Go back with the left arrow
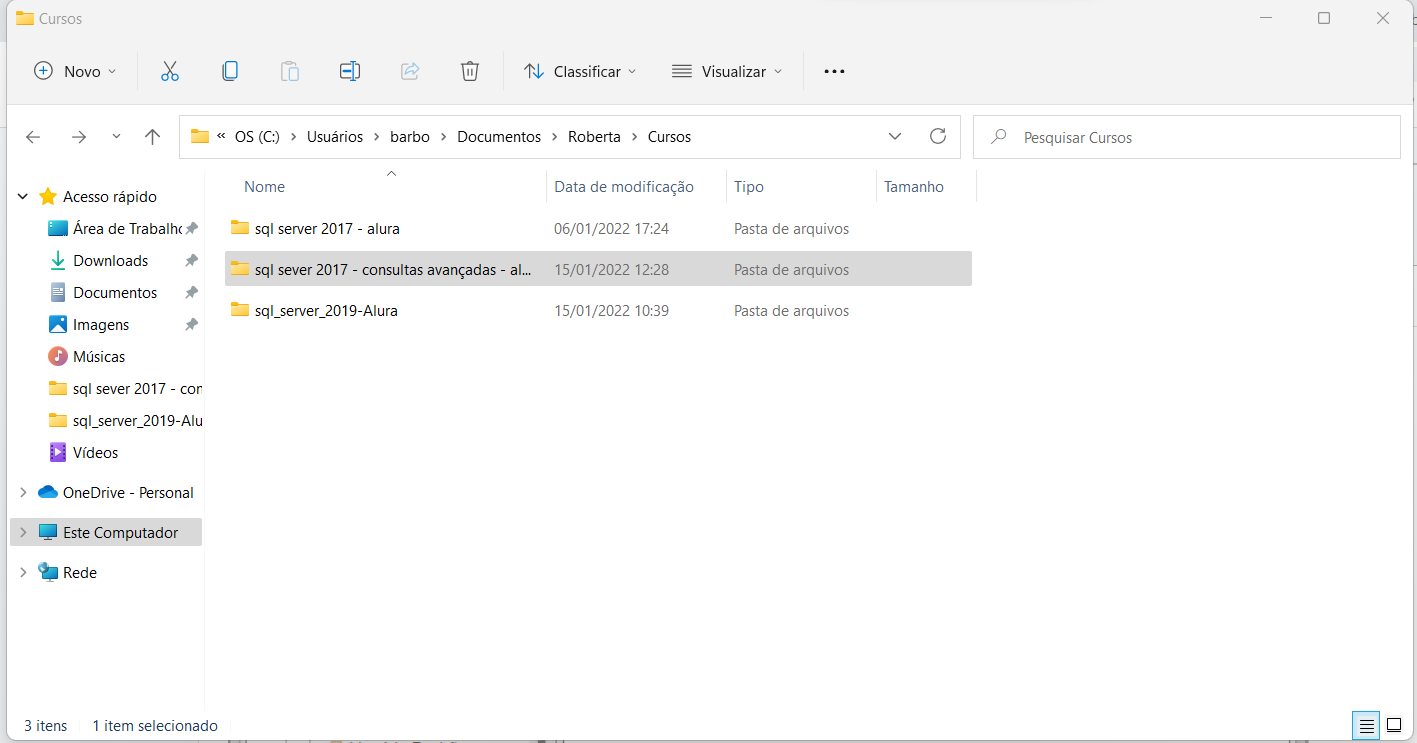 coord(33,137)
